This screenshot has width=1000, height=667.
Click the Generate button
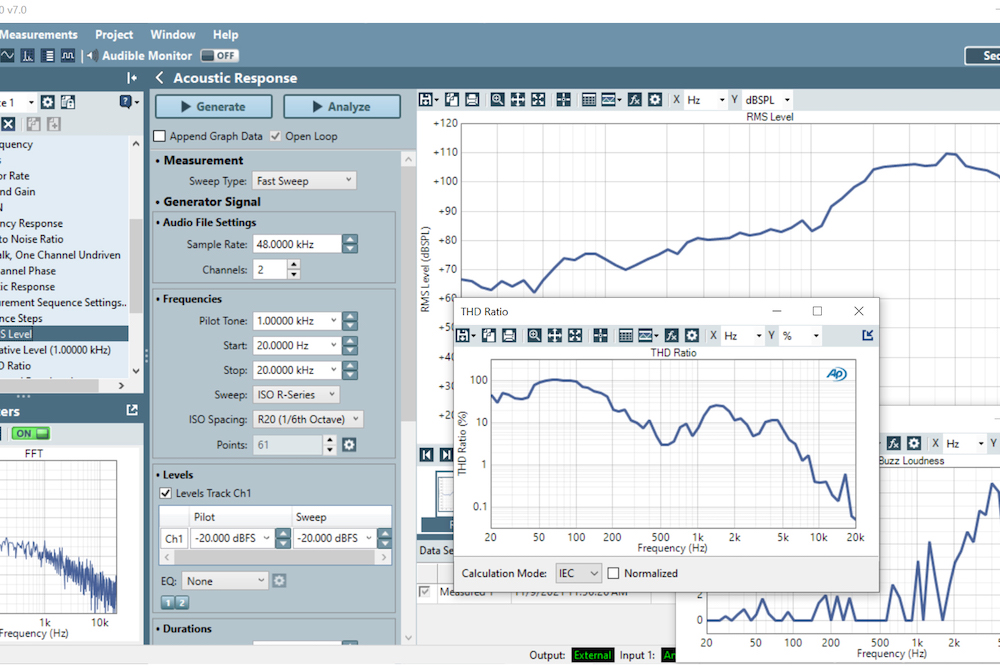[x=213, y=106]
